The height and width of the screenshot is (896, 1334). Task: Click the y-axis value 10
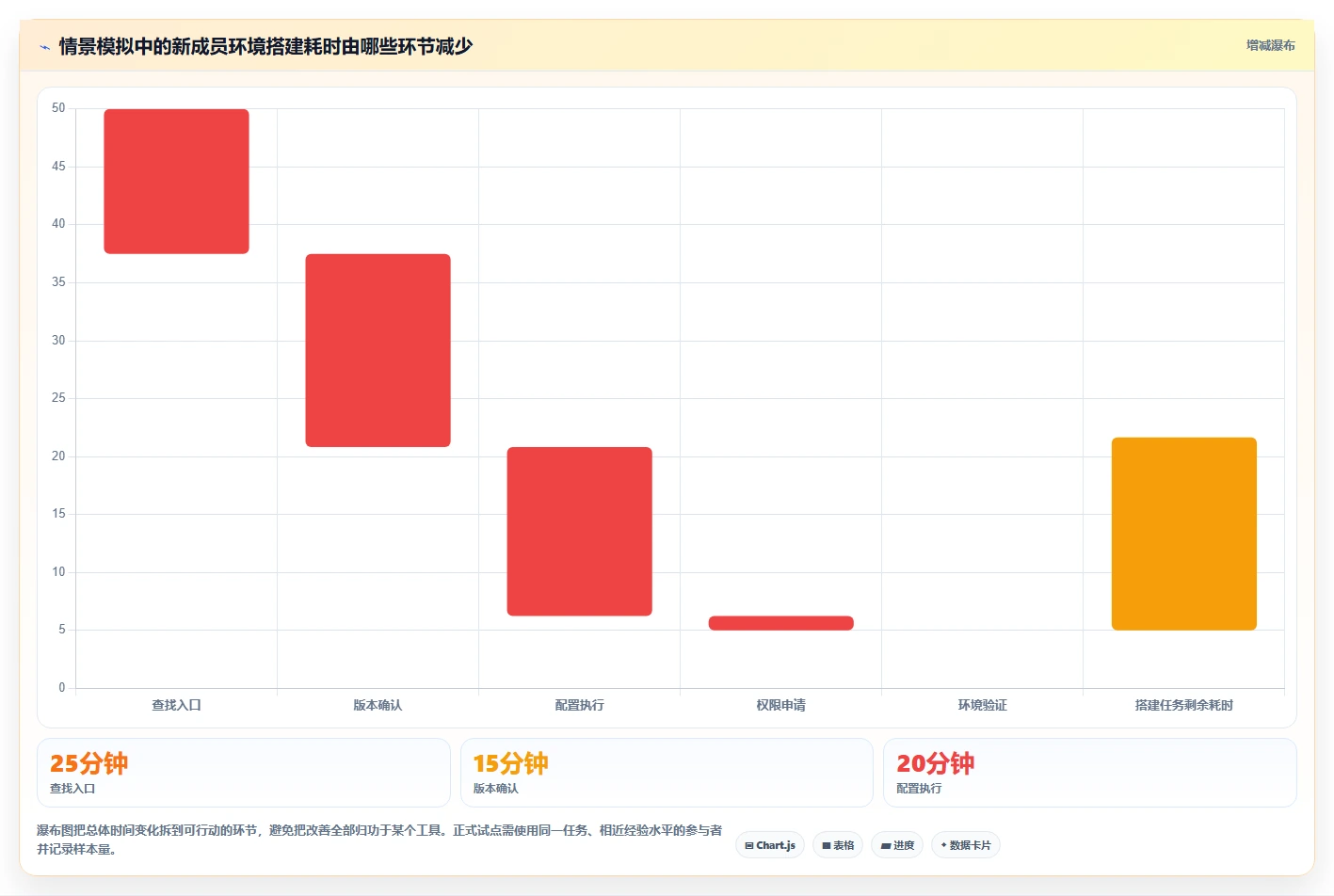click(58, 572)
